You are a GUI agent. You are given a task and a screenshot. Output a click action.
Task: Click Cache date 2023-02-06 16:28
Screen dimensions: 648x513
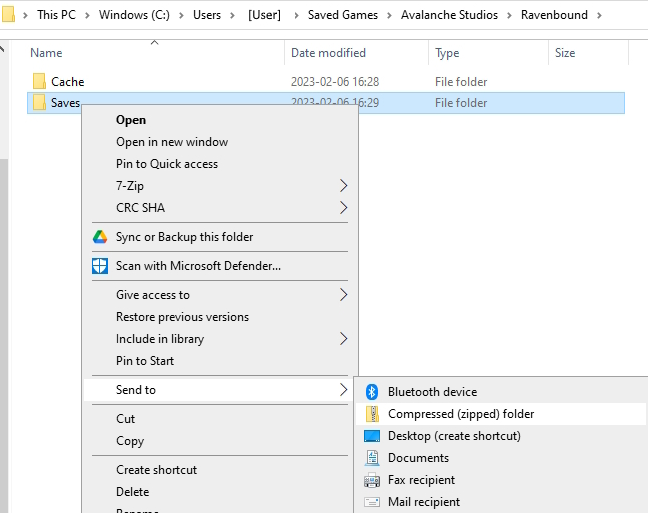click(335, 82)
